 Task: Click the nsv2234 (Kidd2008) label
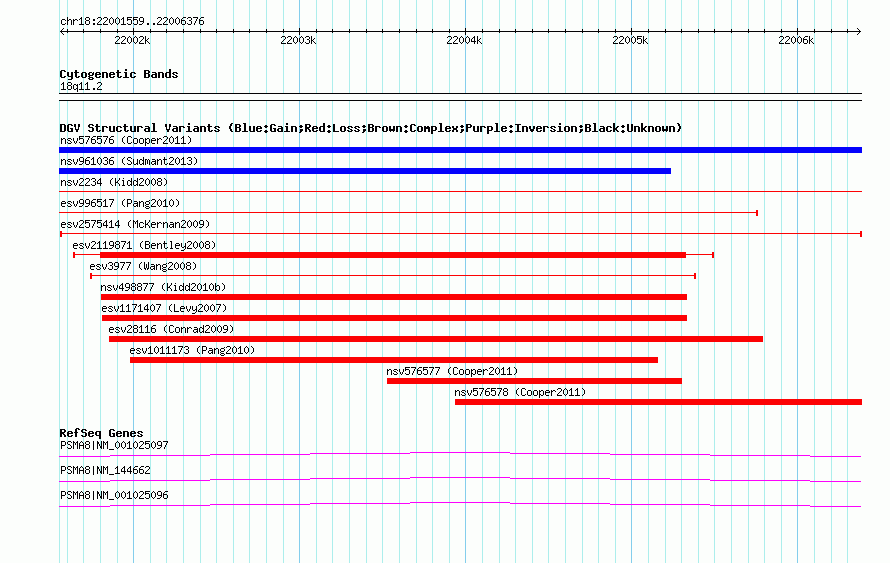[114, 182]
